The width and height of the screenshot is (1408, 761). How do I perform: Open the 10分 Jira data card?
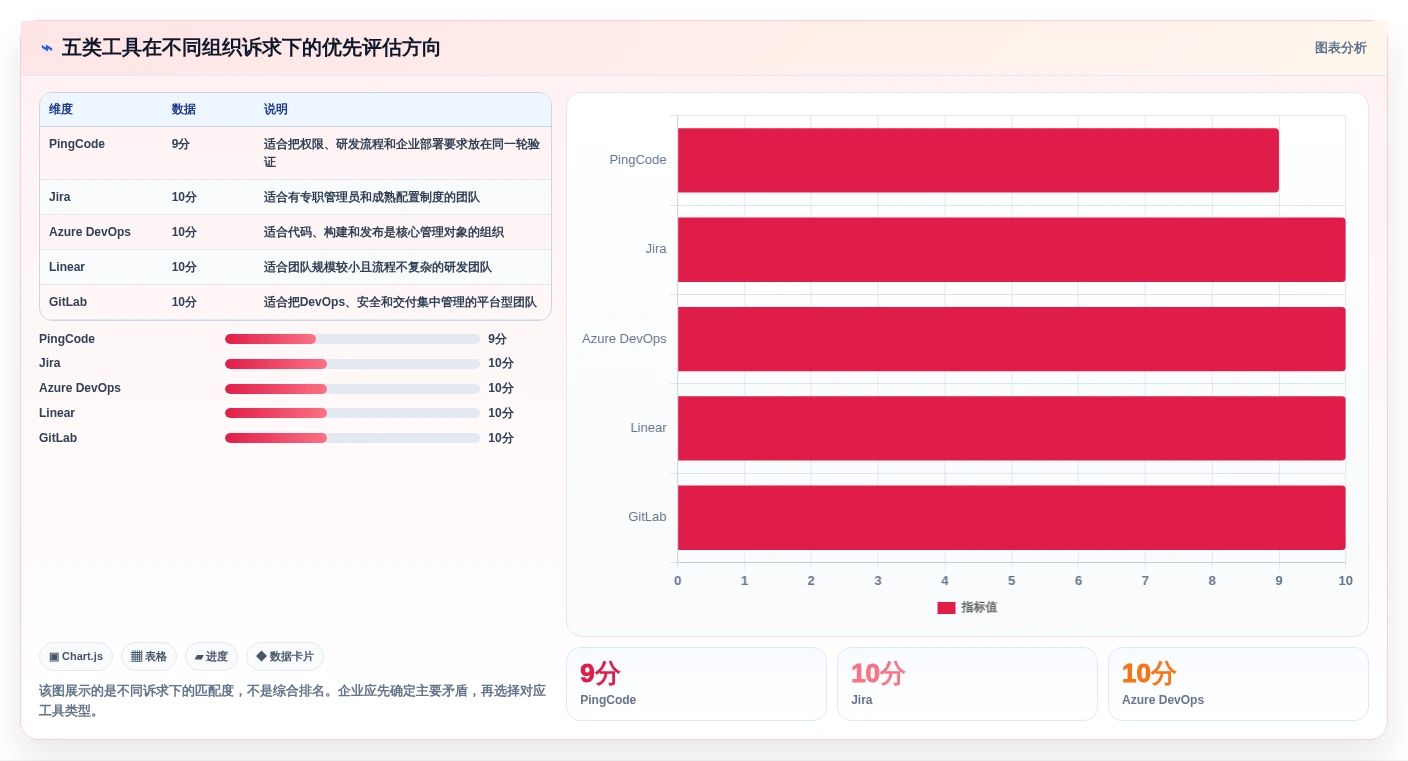coord(967,684)
